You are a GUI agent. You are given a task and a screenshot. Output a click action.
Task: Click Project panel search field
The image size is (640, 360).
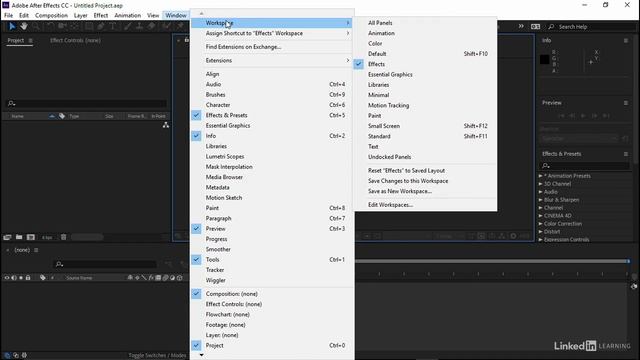coord(87,103)
